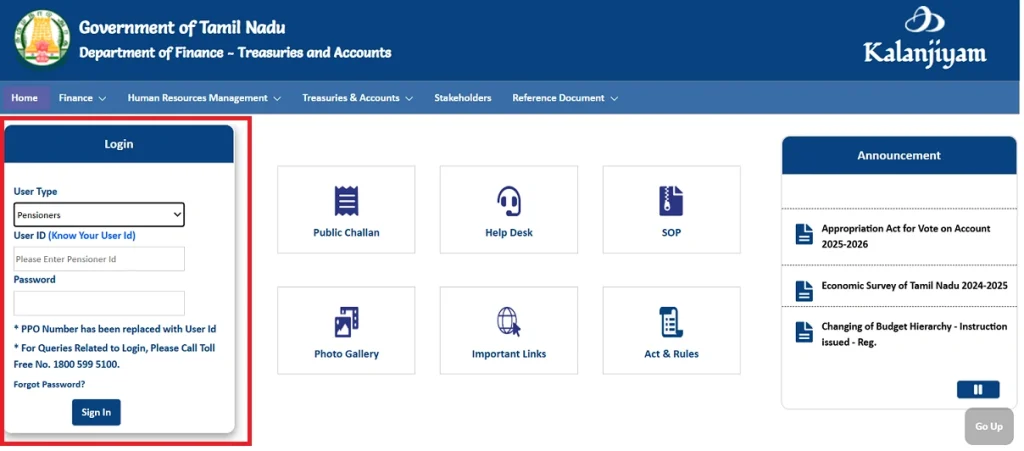The image size is (1024, 451).
Task: Click the Forgot Password link
Action: click(49, 384)
